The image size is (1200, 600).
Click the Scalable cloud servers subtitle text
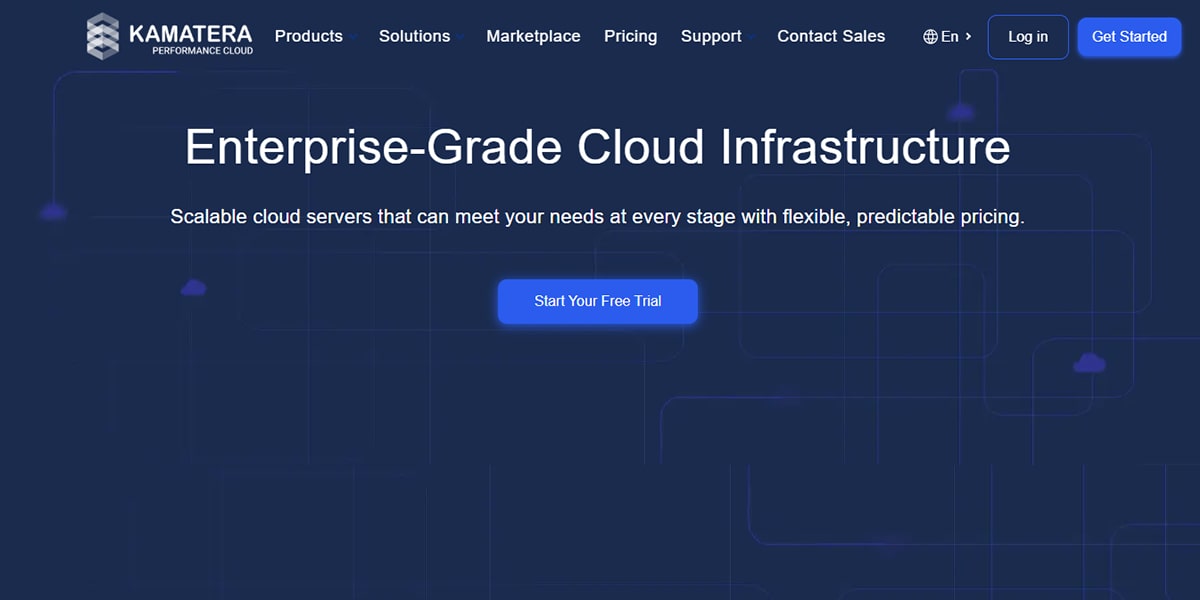597,217
